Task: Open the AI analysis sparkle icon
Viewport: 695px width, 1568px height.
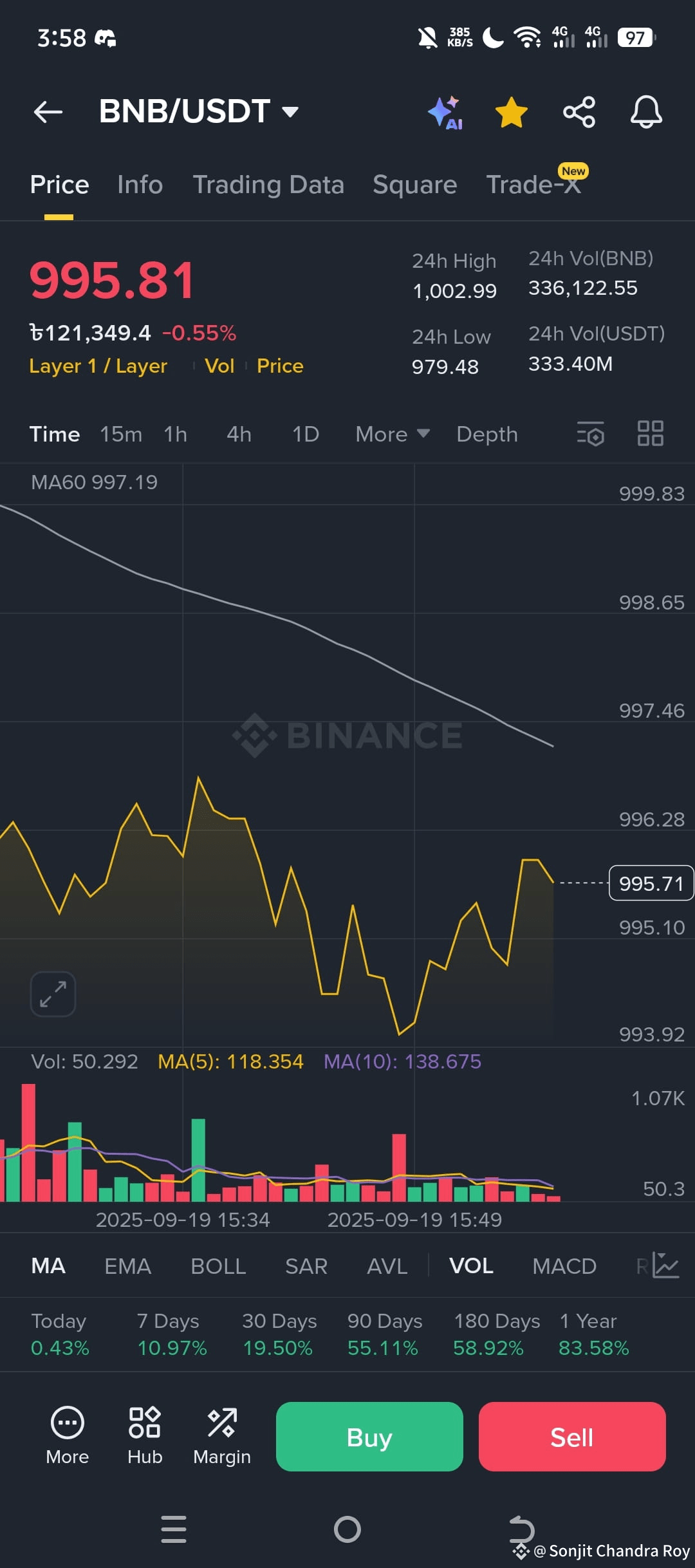Action: click(445, 113)
